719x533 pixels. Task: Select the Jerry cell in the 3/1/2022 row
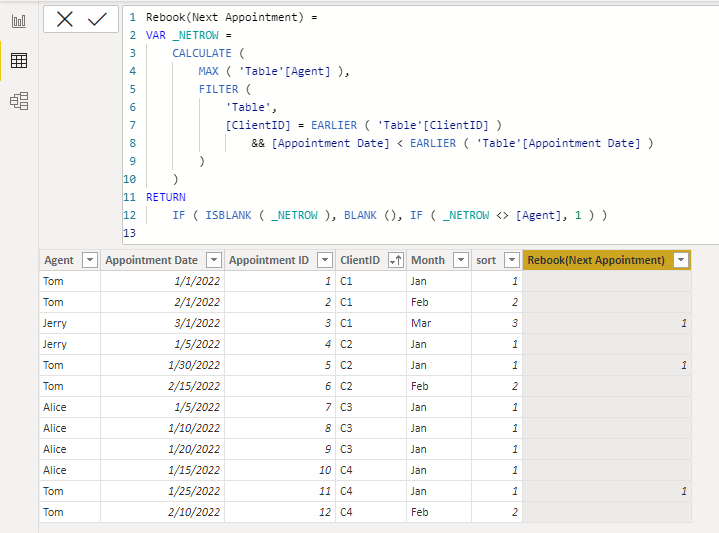pos(70,323)
